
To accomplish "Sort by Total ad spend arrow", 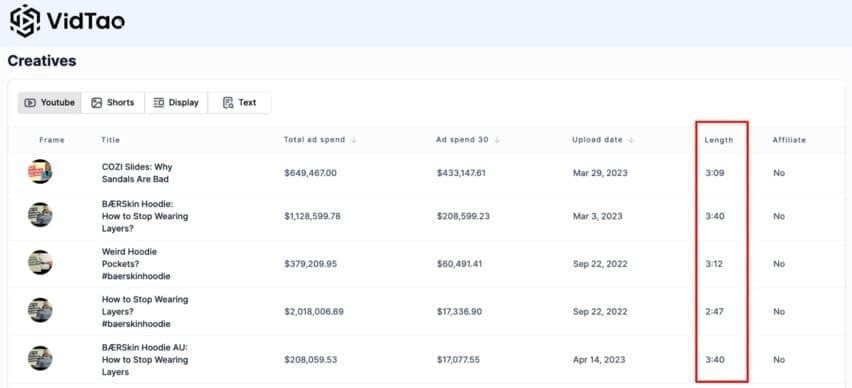I will tap(354, 140).
